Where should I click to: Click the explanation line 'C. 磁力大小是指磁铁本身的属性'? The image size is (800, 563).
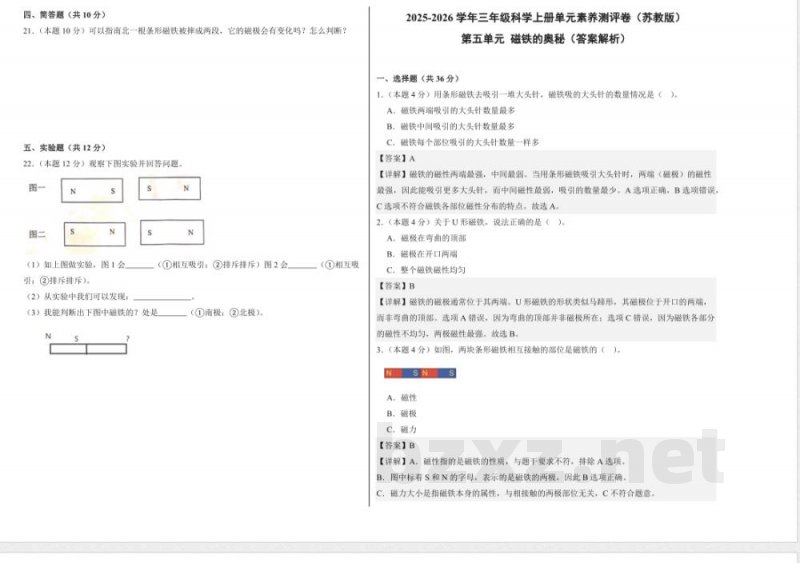tap(516, 493)
